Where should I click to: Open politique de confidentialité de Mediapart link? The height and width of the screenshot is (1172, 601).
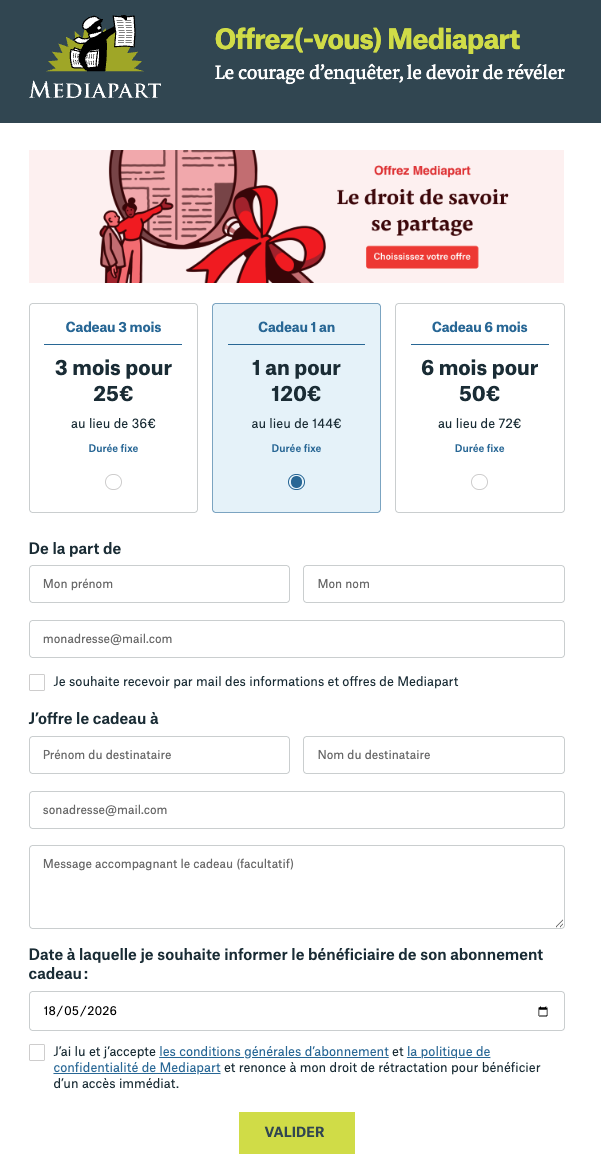pyautogui.click(x=271, y=1059)
